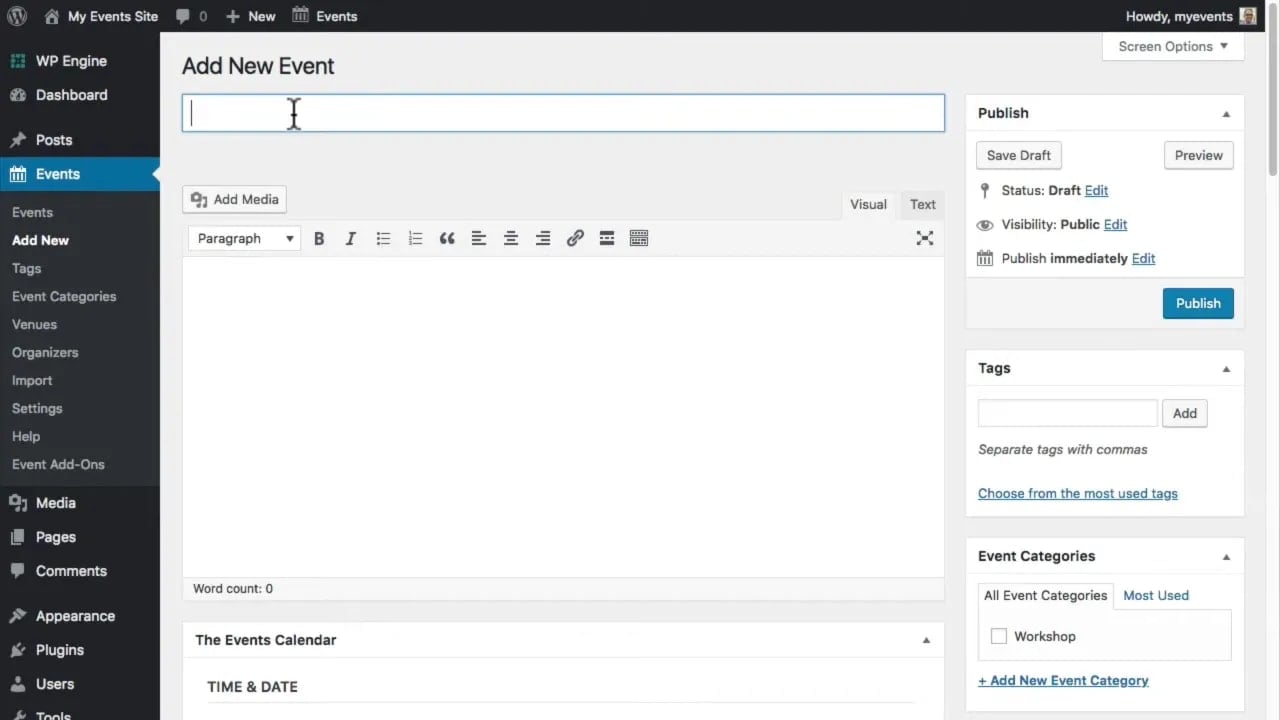Align text center
1280x720 pixels.
[x=511, y=238]
